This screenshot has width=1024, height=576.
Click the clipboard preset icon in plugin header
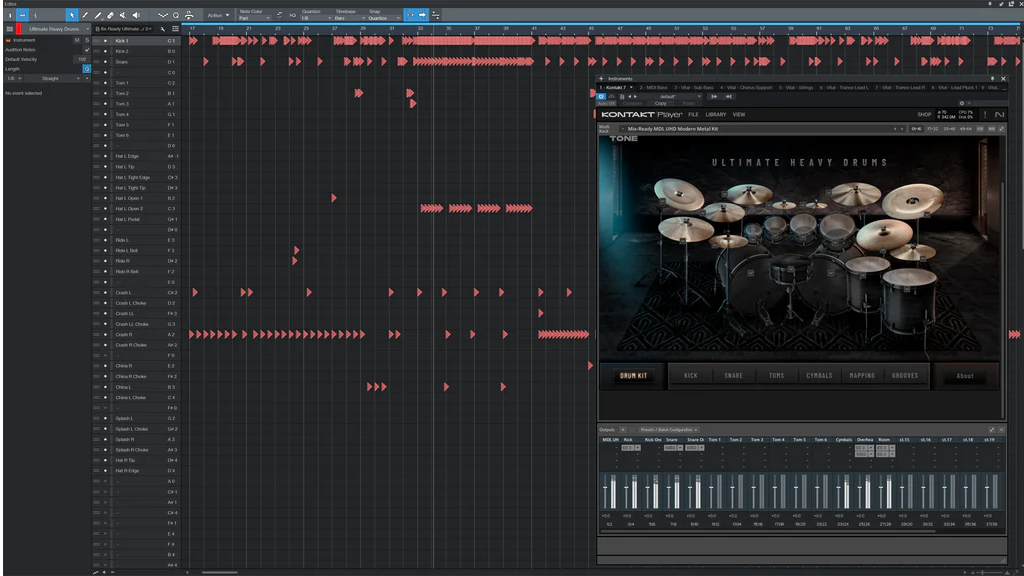[622, 97]
